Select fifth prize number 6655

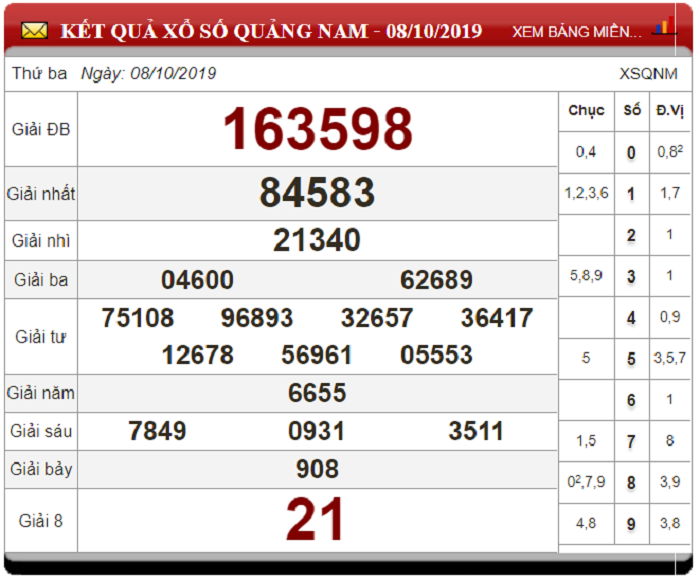(x=317, y=393)
